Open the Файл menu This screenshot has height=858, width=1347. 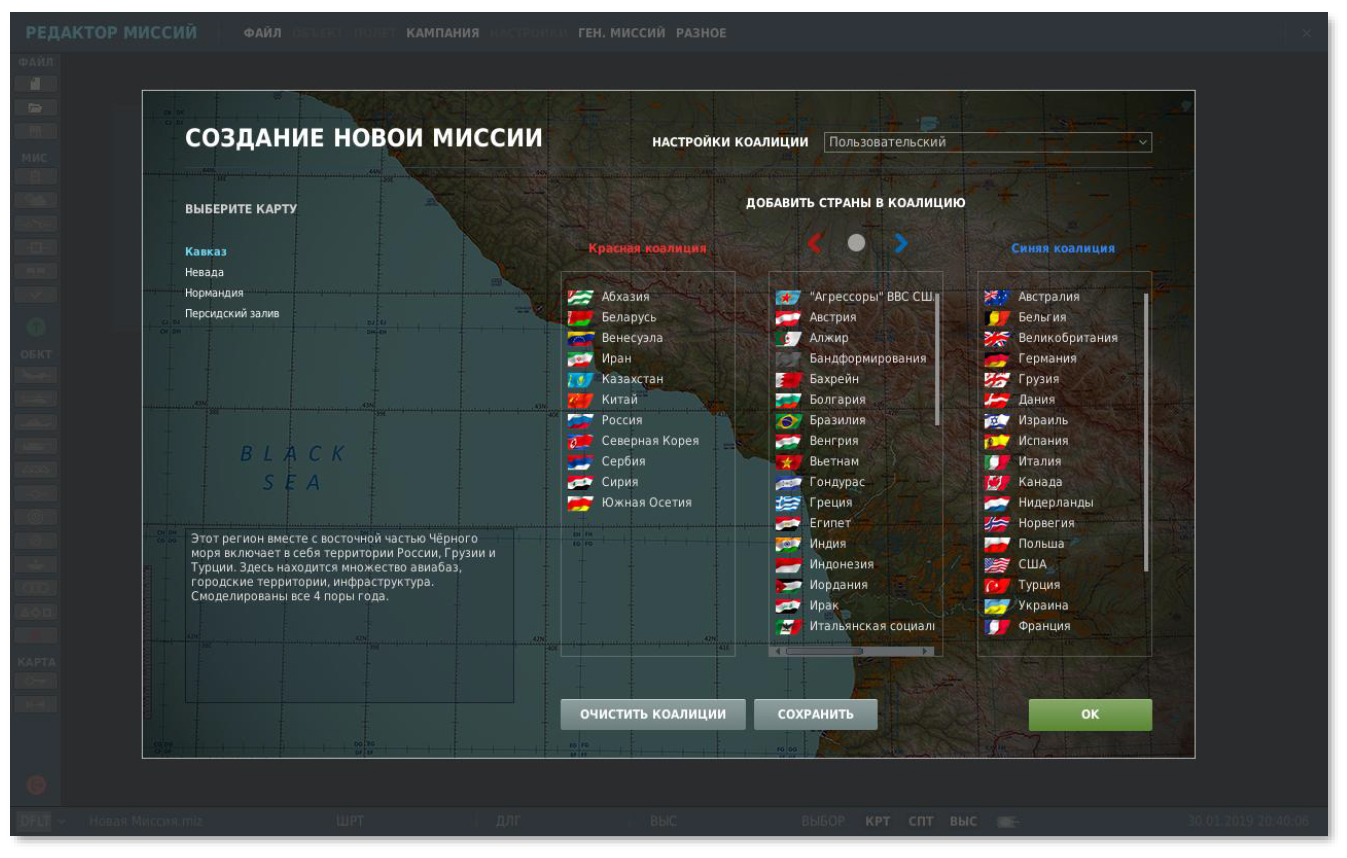pos(262,33)
